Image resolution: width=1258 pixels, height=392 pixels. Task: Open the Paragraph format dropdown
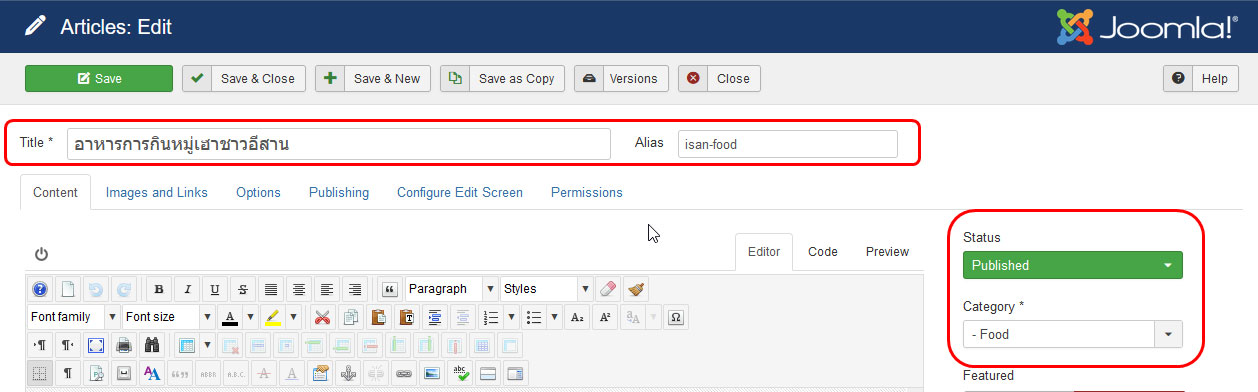[452, 289]
